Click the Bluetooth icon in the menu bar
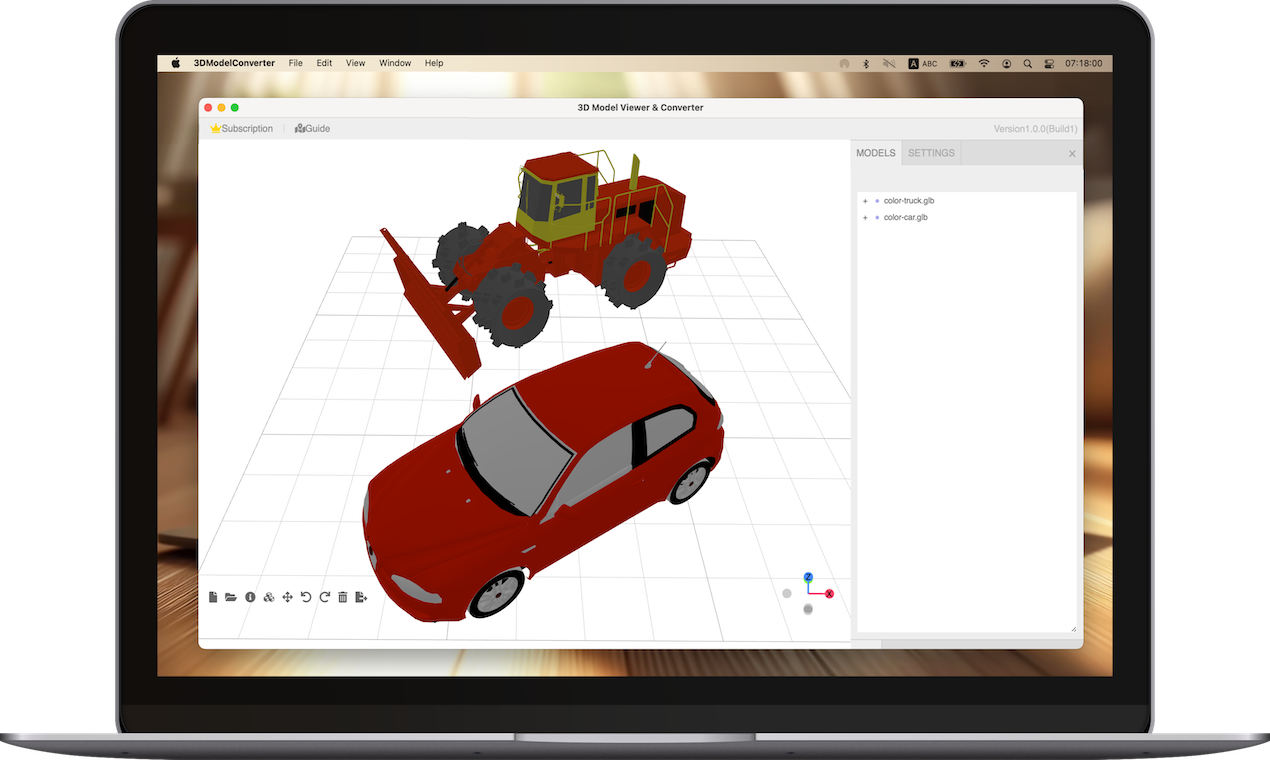This screenshot has height=760, width=1270. 866,63
